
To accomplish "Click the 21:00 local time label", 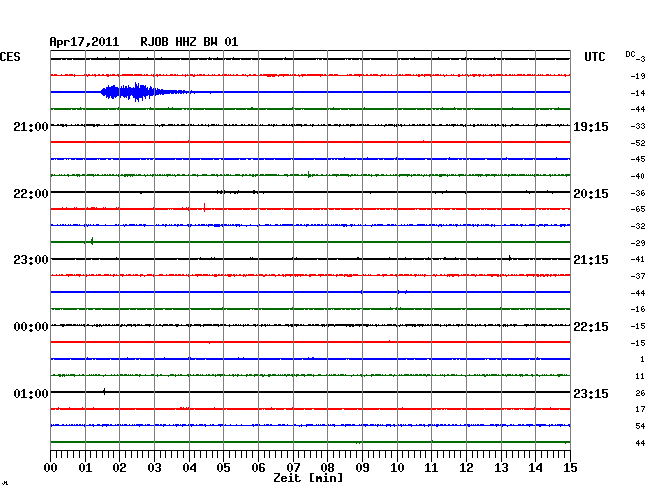I will tap(31, 126).
